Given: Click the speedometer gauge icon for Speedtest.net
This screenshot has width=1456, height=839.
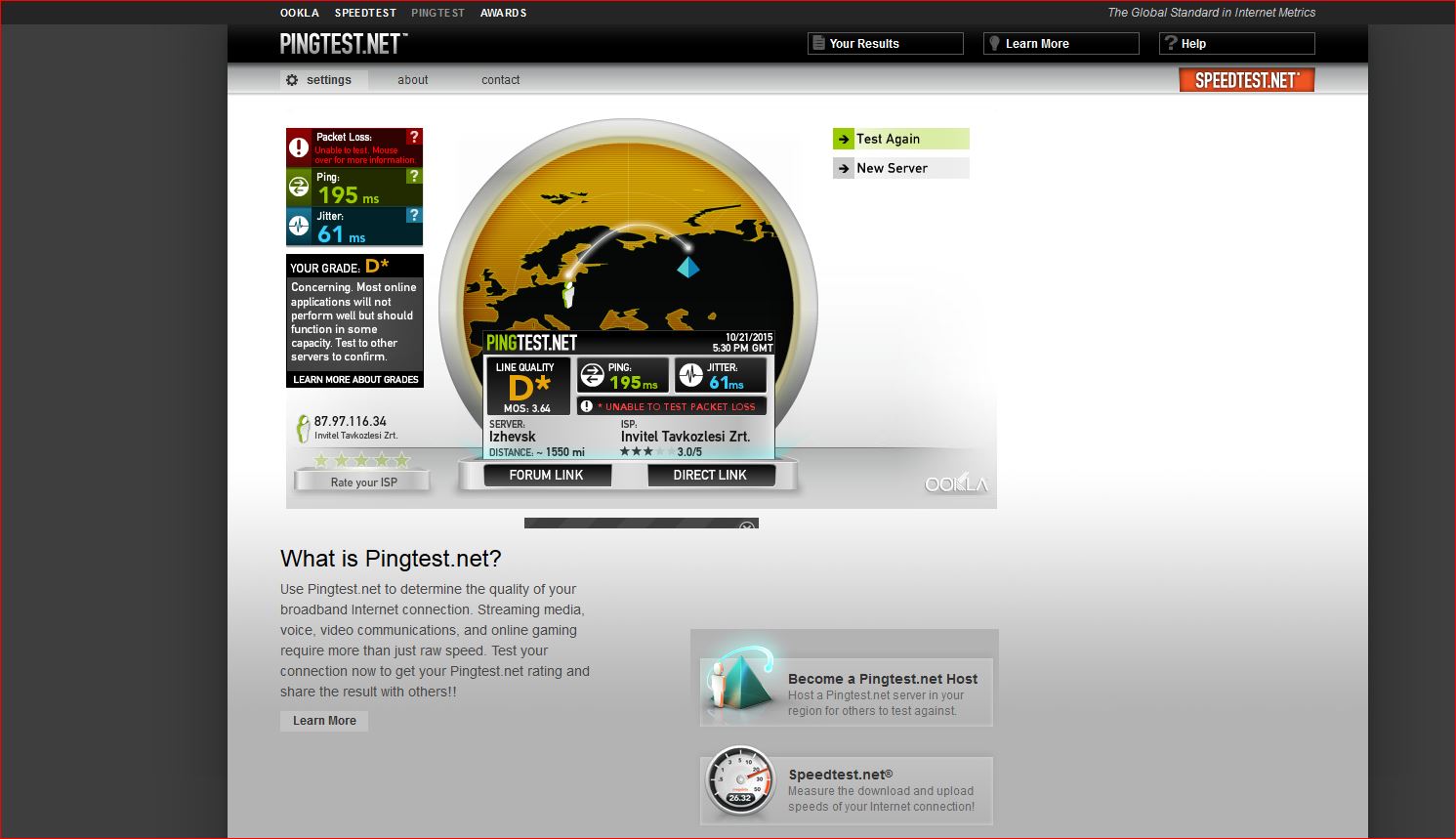Looking at the screenshot, I should (x=741, y=782).
